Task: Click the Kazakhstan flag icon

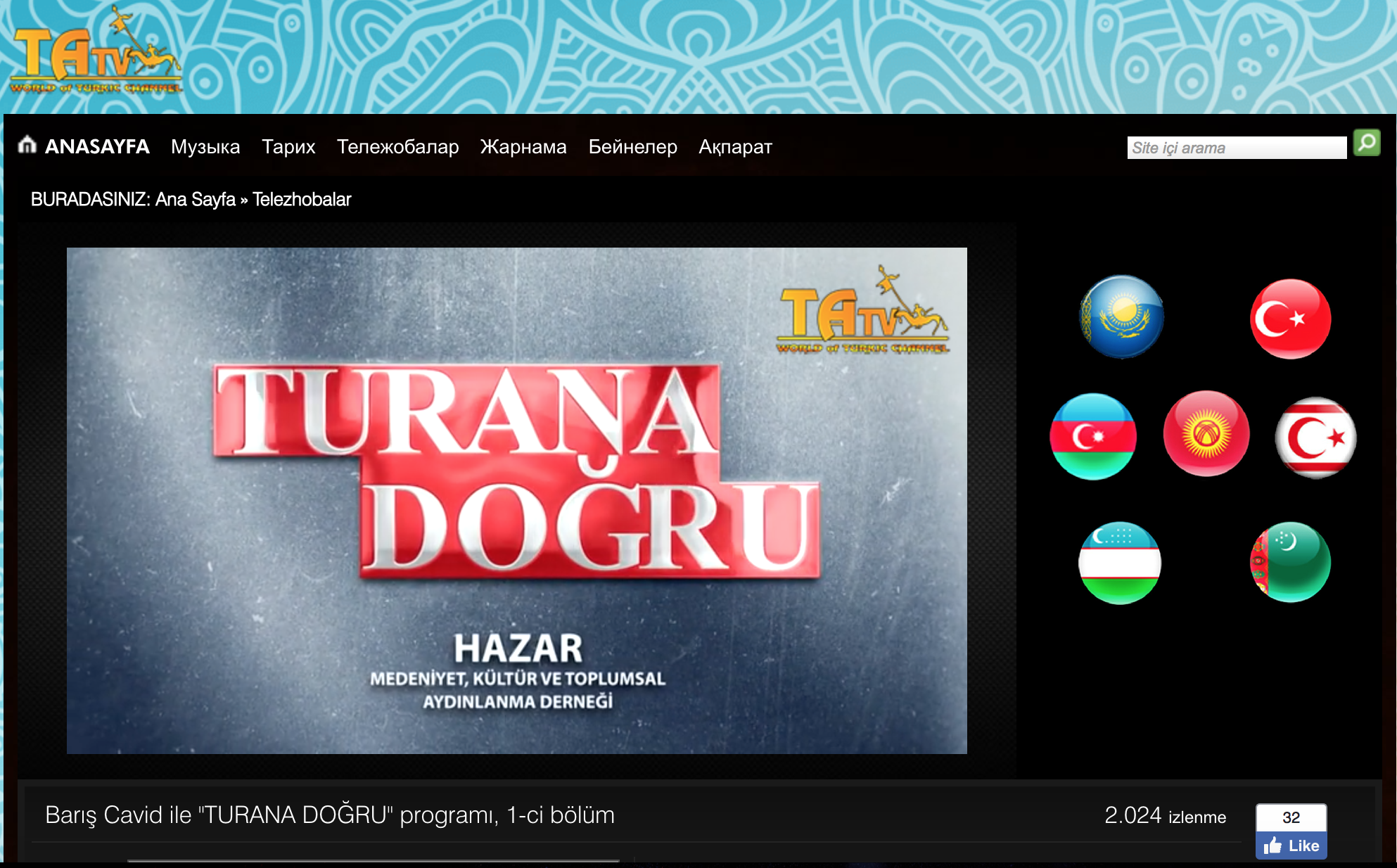Action: coord(1121,317)
